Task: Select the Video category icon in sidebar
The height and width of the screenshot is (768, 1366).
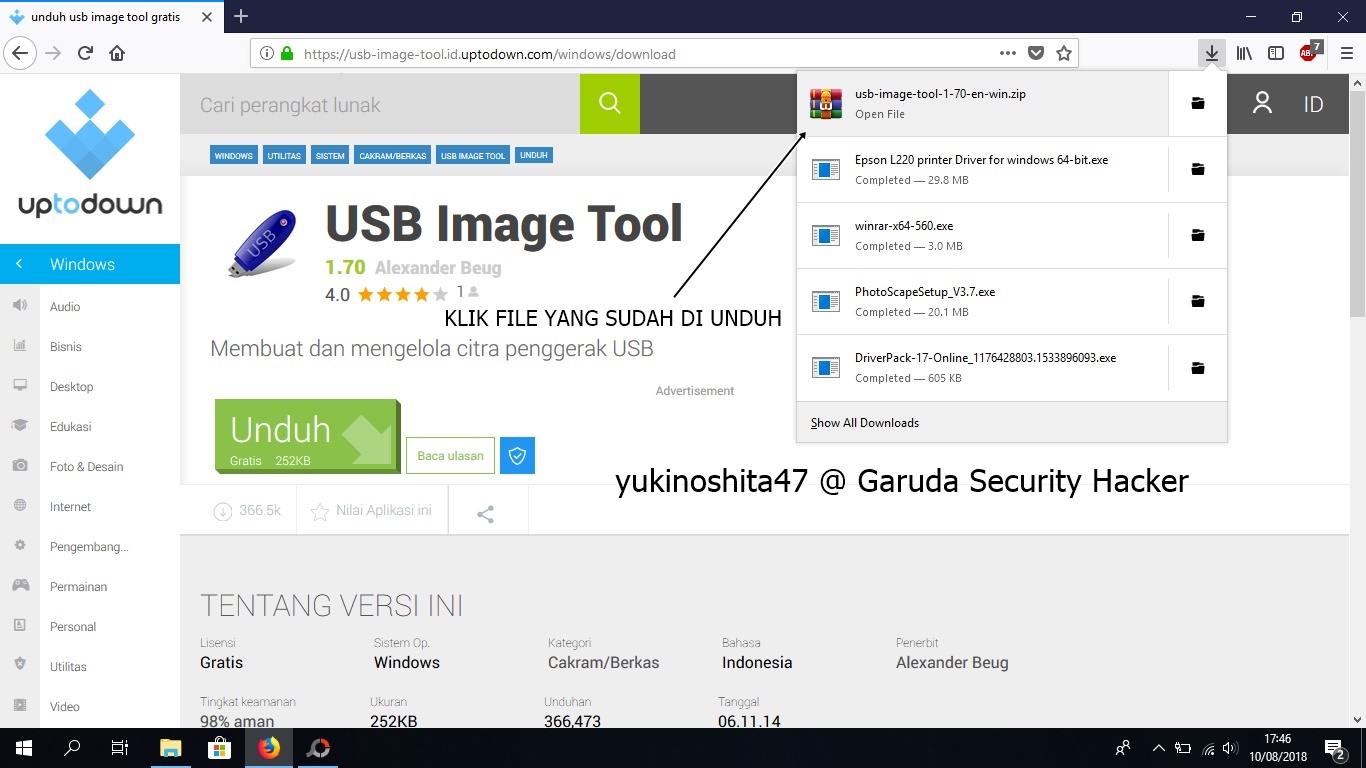Action: [22, 706]
